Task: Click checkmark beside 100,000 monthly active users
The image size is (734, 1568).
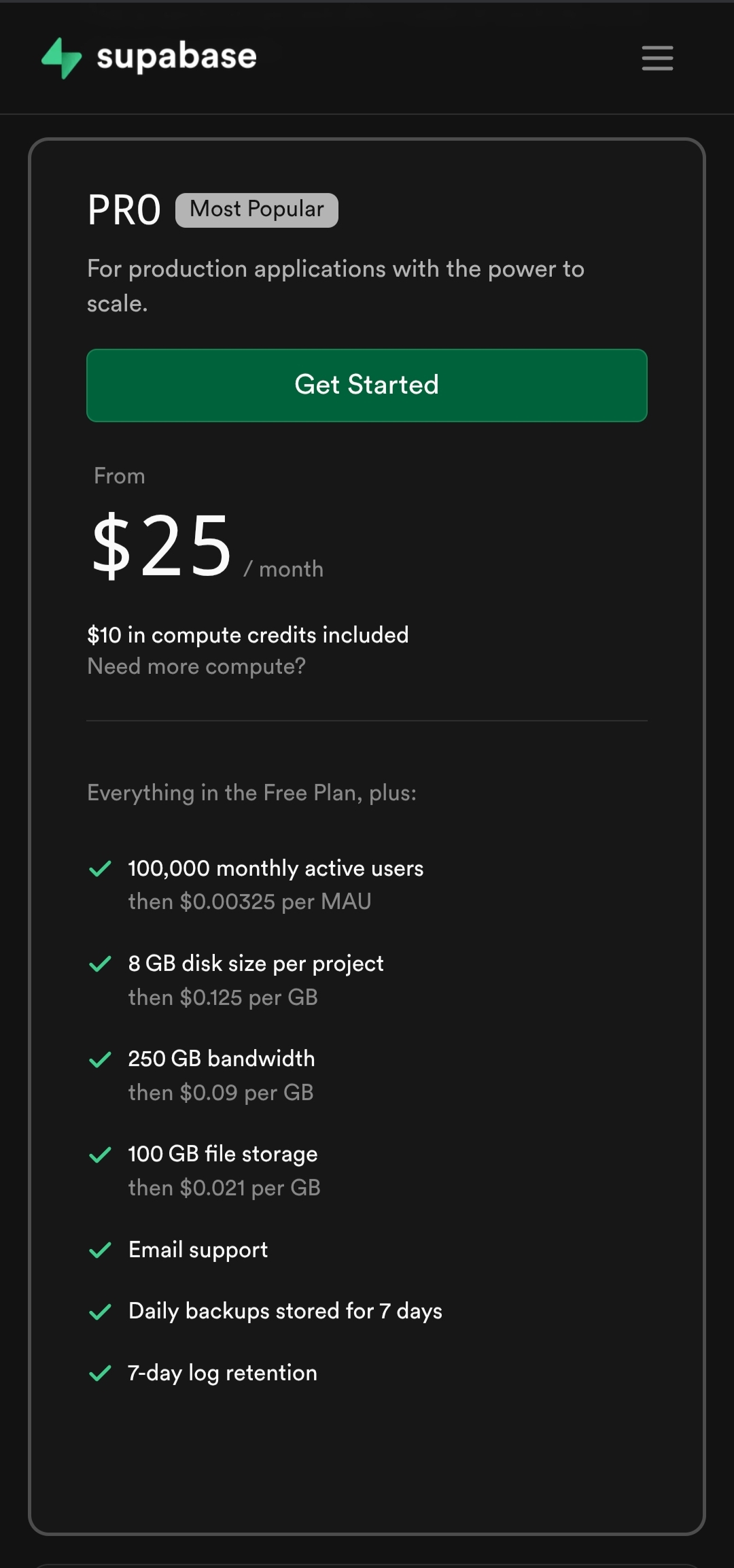Action: 100,868
